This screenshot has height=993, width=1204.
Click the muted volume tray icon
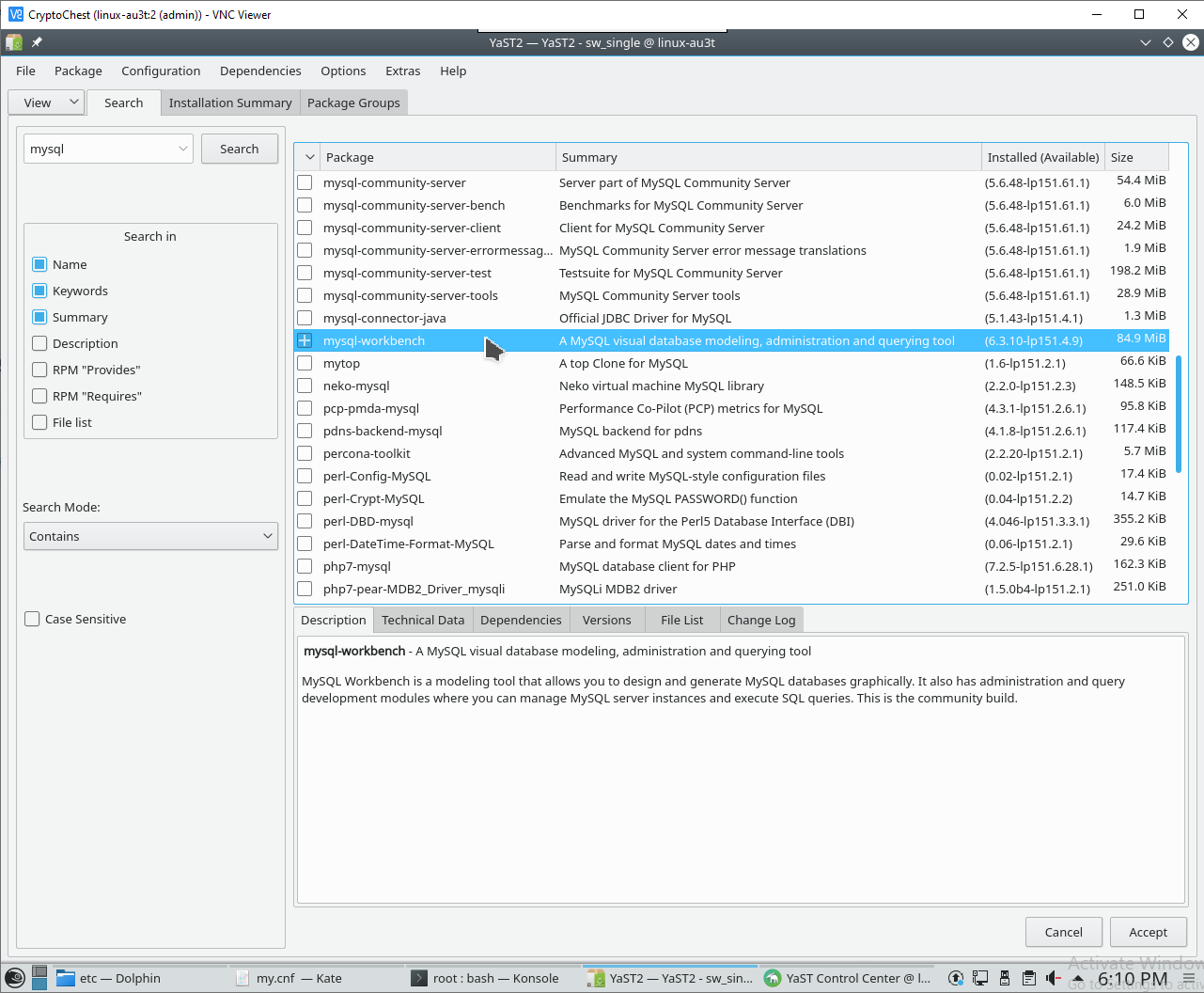tap(1053, 978)
